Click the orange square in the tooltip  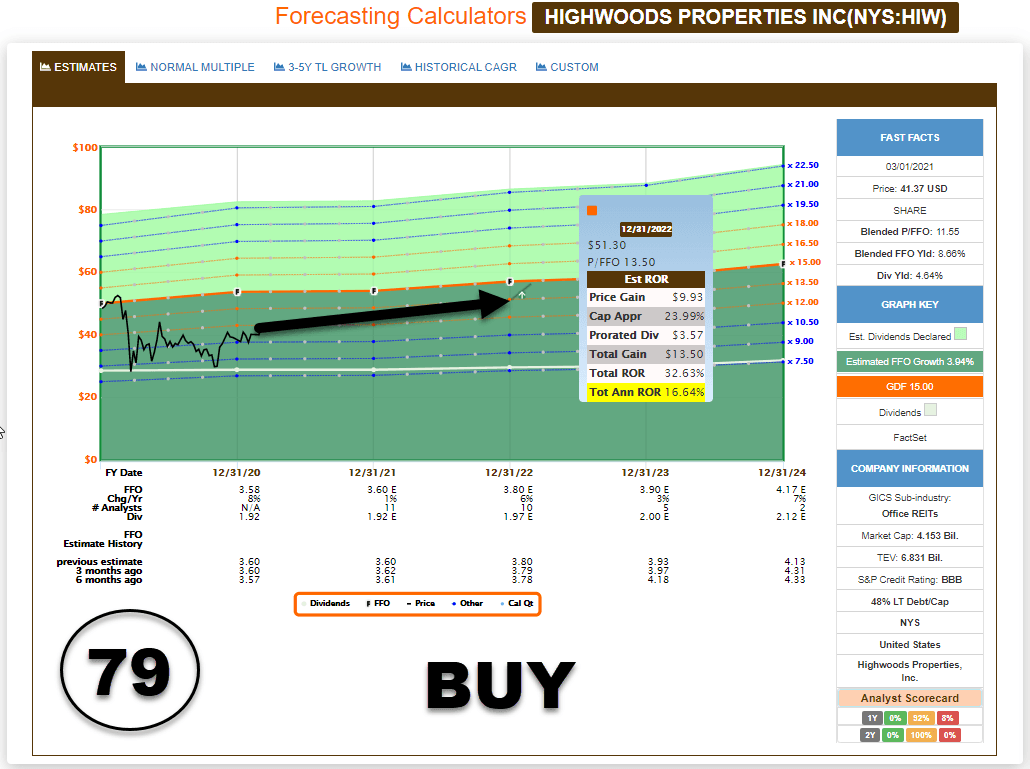pos(592,210)
